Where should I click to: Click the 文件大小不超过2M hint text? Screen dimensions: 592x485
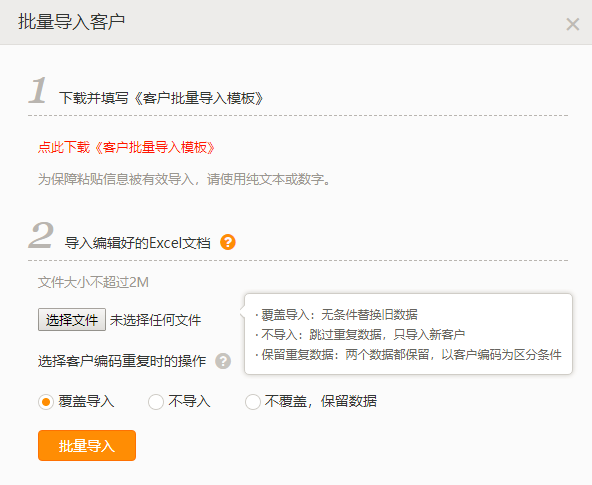pyautogui.click(x=93, y=282)
